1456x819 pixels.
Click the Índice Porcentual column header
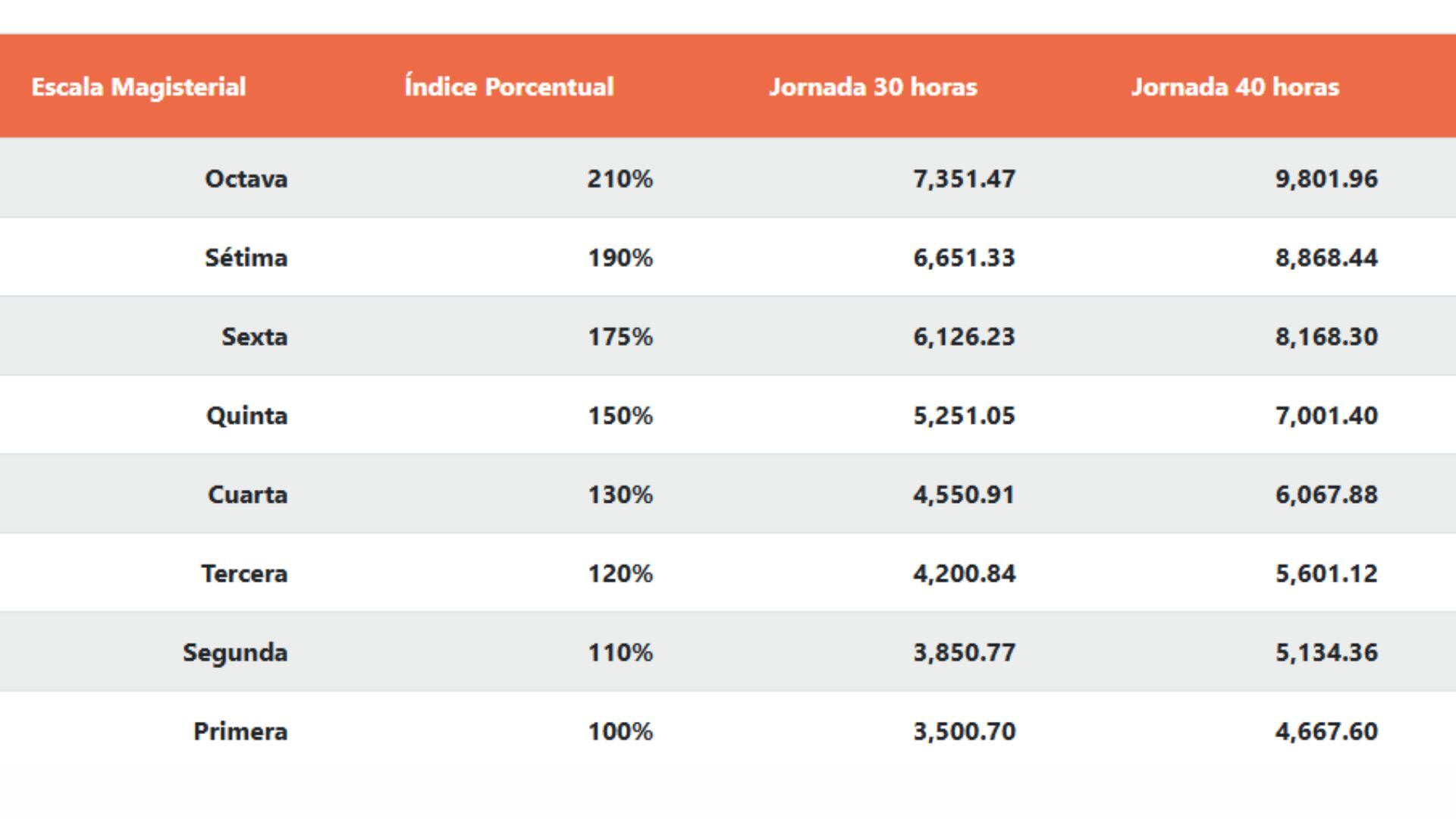point(509,87)
